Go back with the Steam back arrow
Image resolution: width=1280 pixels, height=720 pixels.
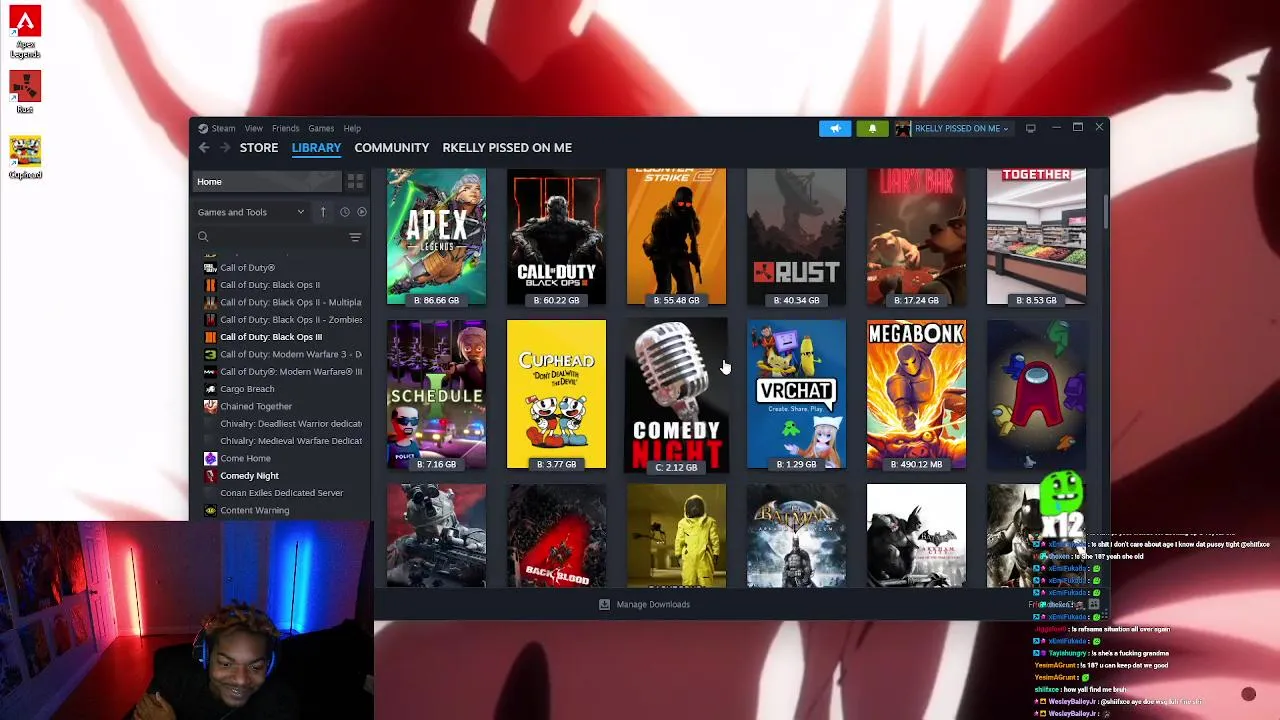coord(204,148)
